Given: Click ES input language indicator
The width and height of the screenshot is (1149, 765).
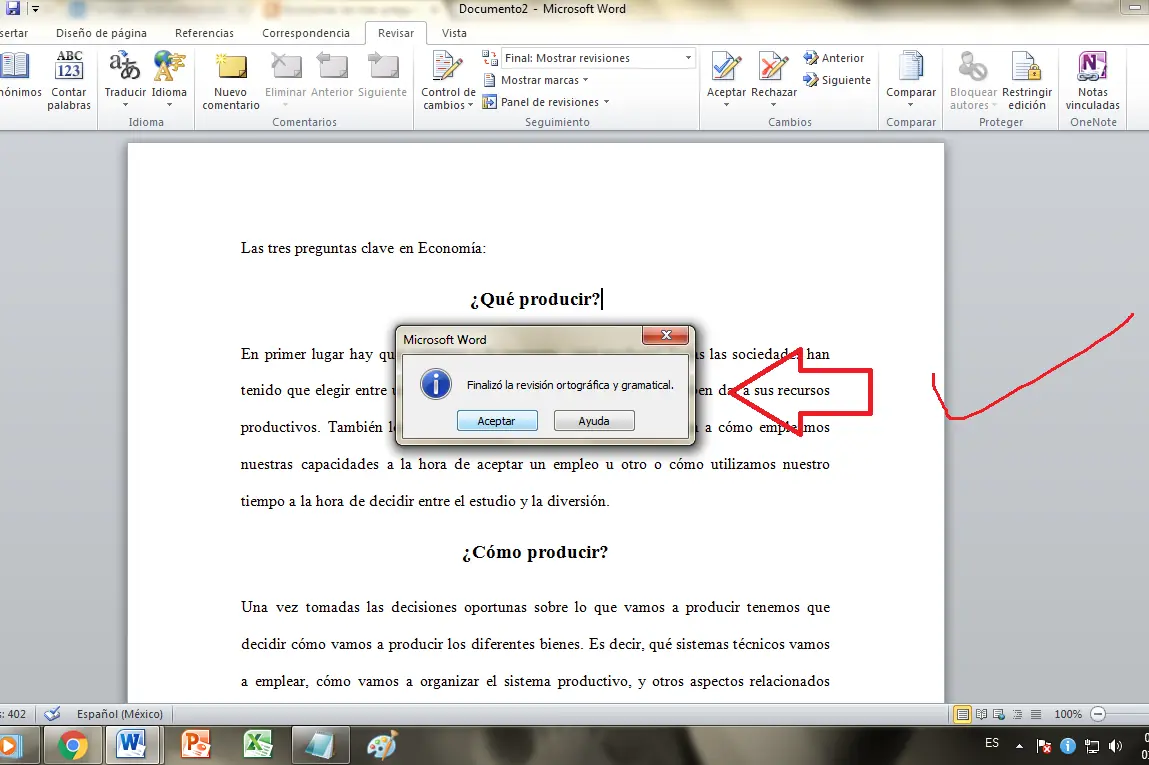Looking at the screenshot, I should pos(991,743).
